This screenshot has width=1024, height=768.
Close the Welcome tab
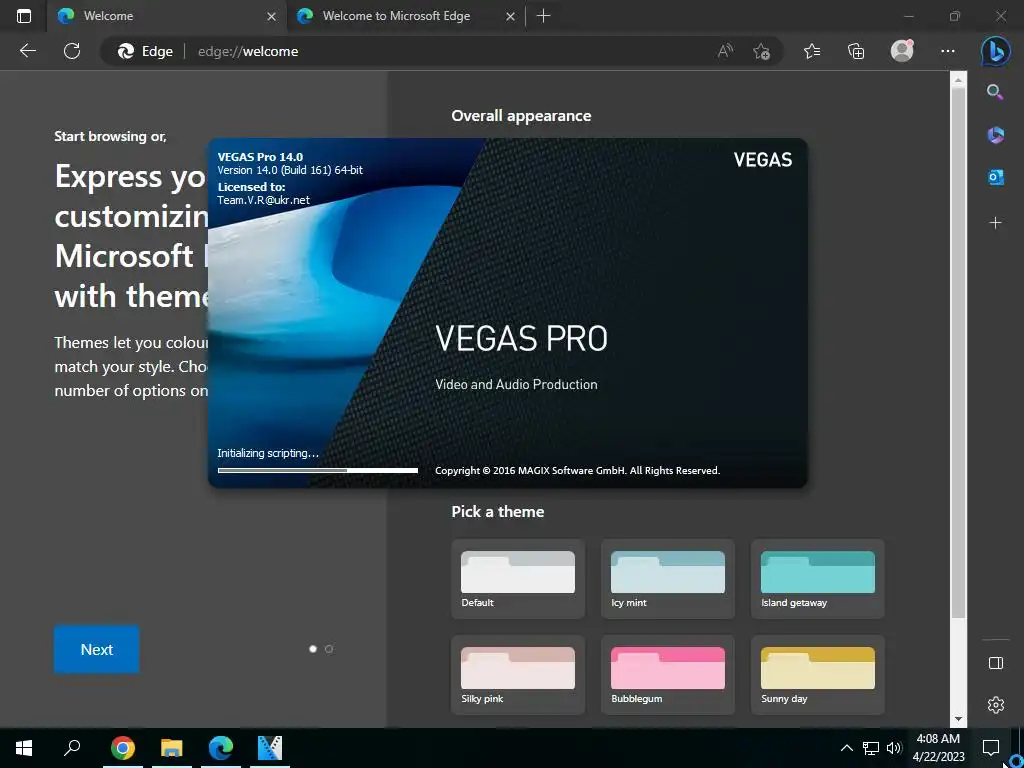(x=271, y=16)
